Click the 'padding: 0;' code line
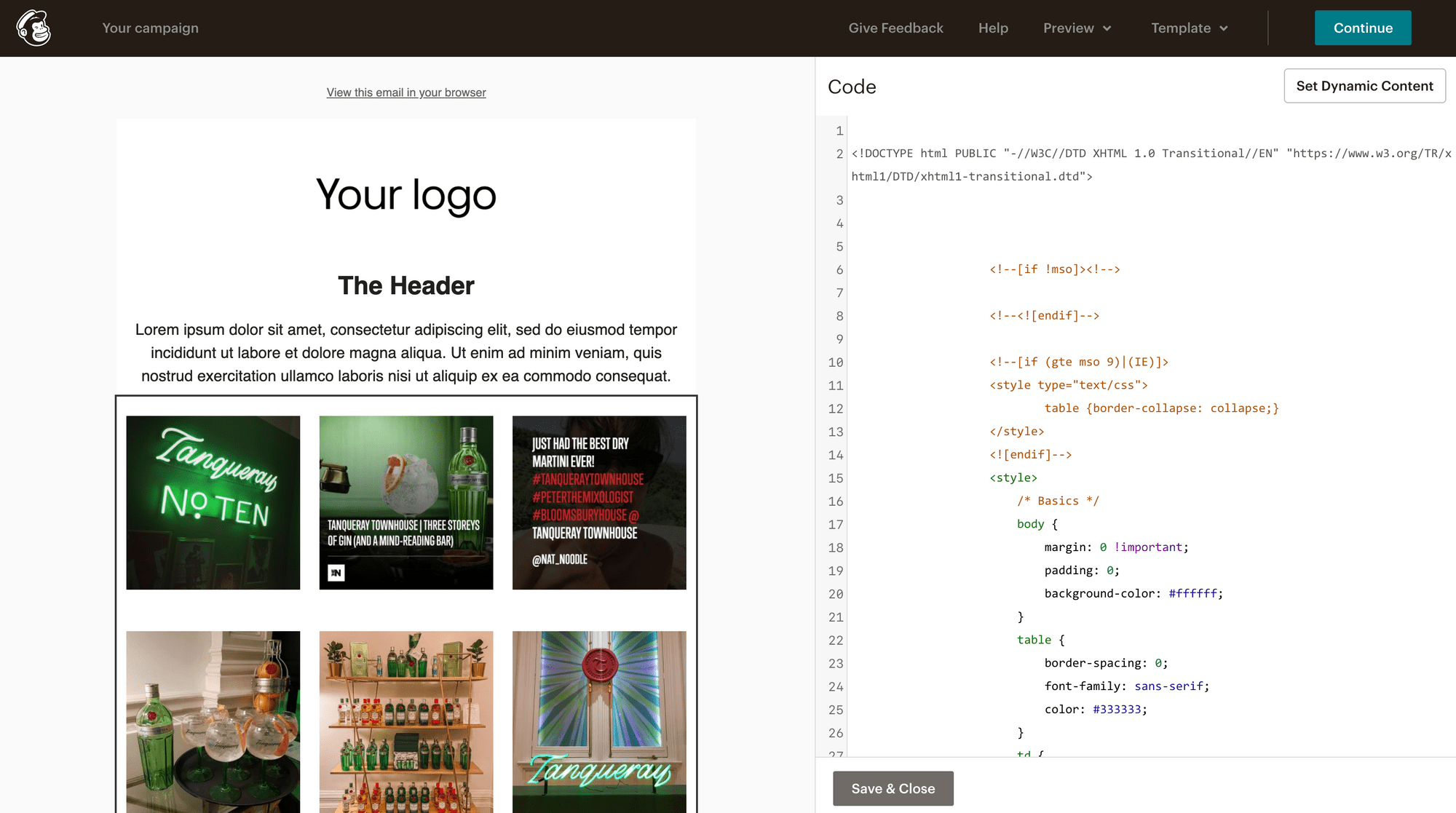Viewport: 1456px width, 813px height. click(x=1082, y=571)
